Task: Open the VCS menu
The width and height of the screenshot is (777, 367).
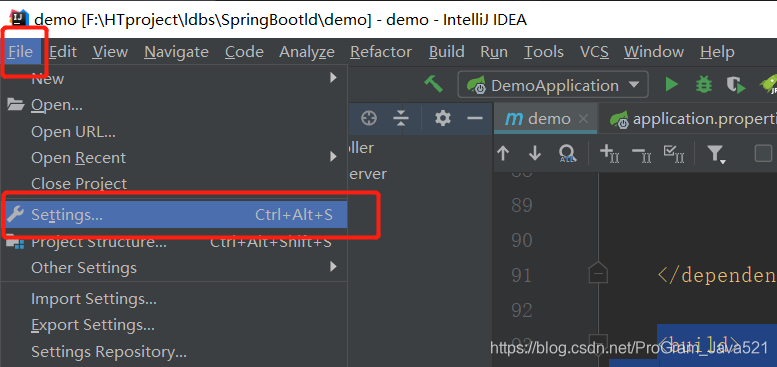Action: click(594, 52)
